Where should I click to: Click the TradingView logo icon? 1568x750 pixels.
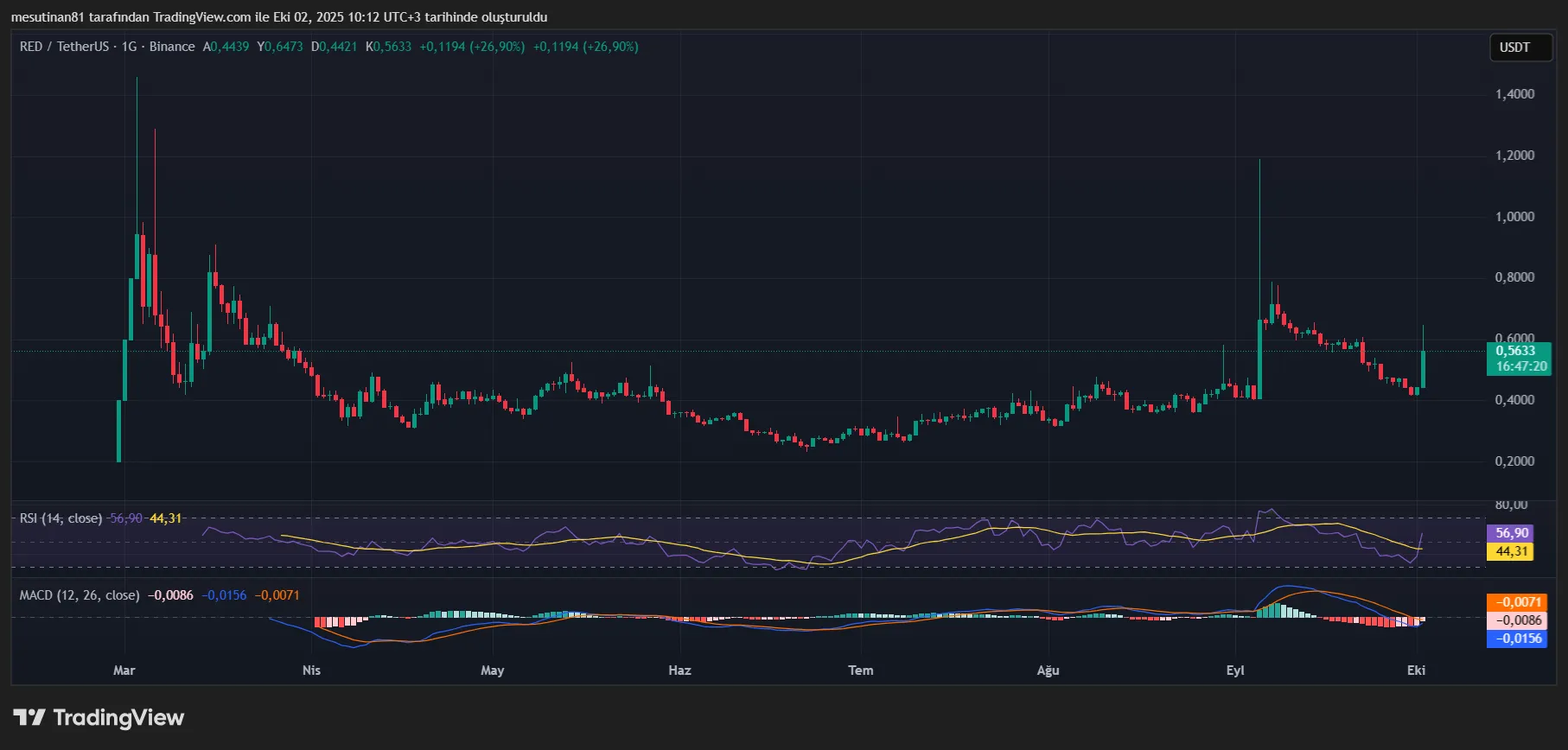[29, 717]
